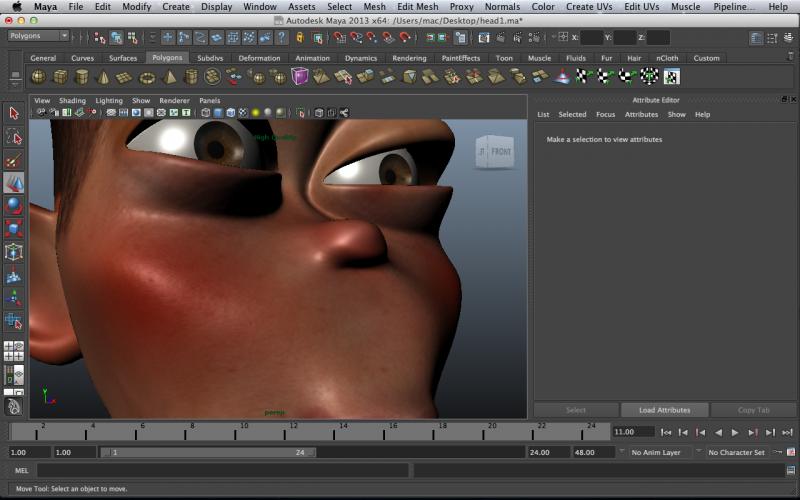This screenshot has height=500, width=800.
Task: Create a polygon cube from the shelf
Action: (60, 77)
